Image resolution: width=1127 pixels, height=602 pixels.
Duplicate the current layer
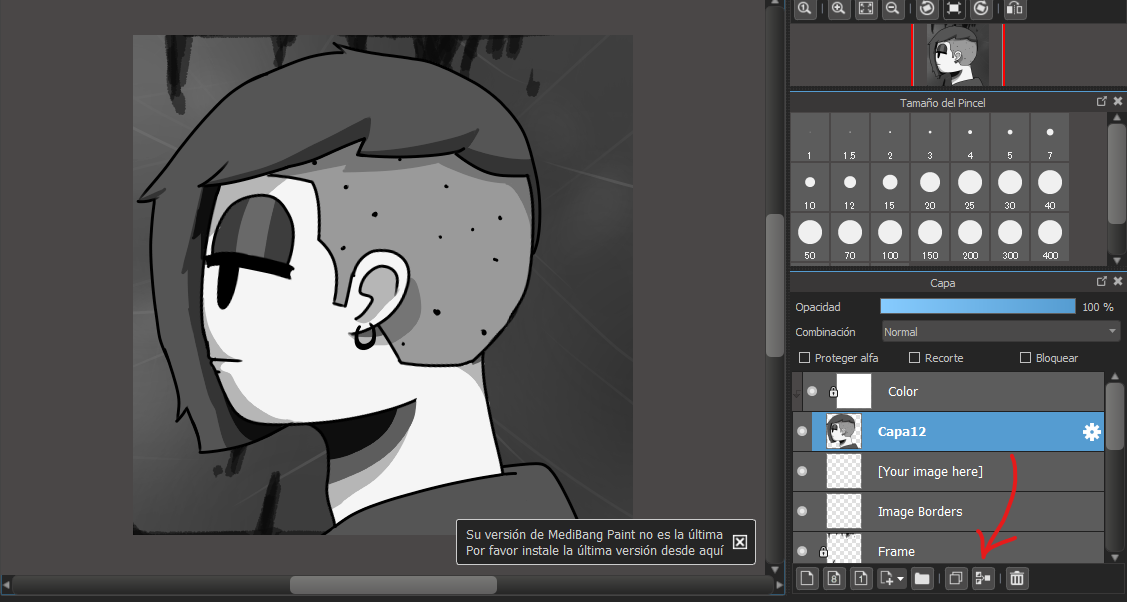pos(955,578)
